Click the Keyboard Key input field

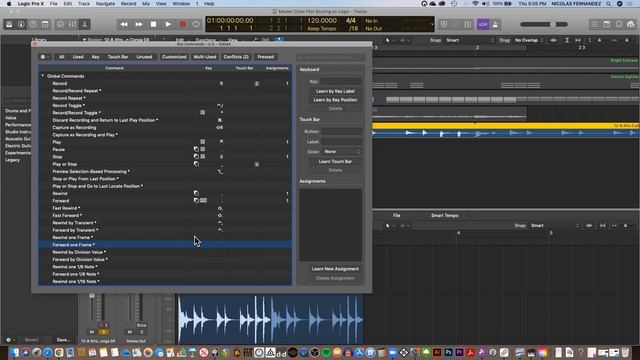341,82
